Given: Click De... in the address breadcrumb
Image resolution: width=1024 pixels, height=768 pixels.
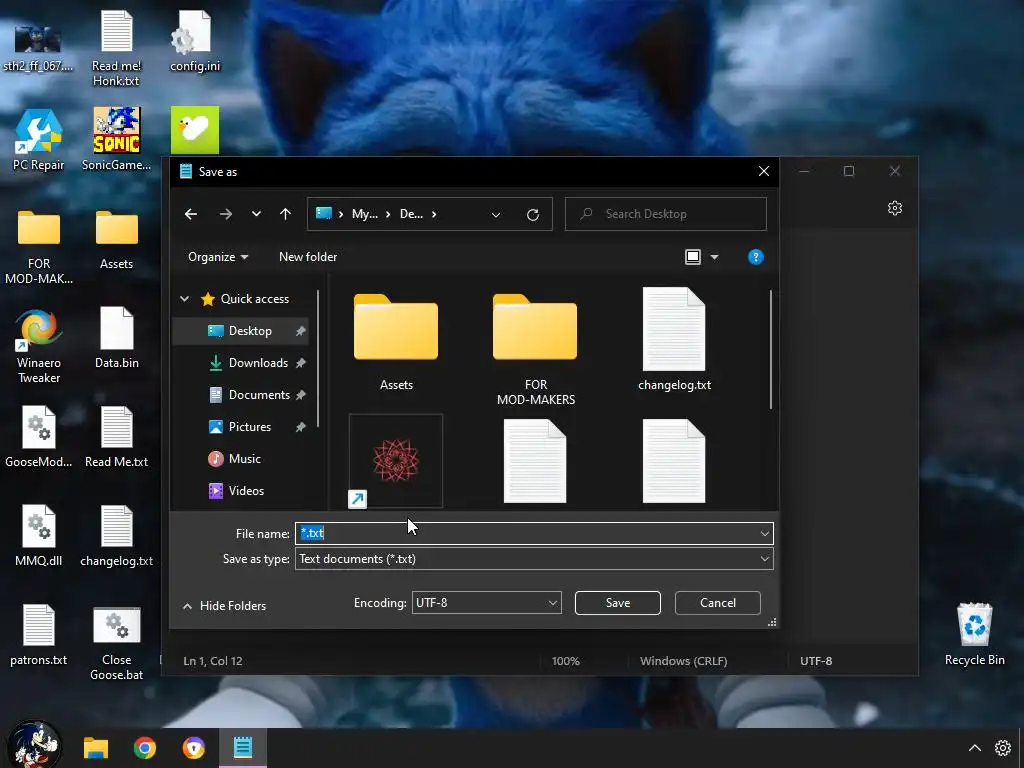Looking at the screenshot, I should point(411,214).
